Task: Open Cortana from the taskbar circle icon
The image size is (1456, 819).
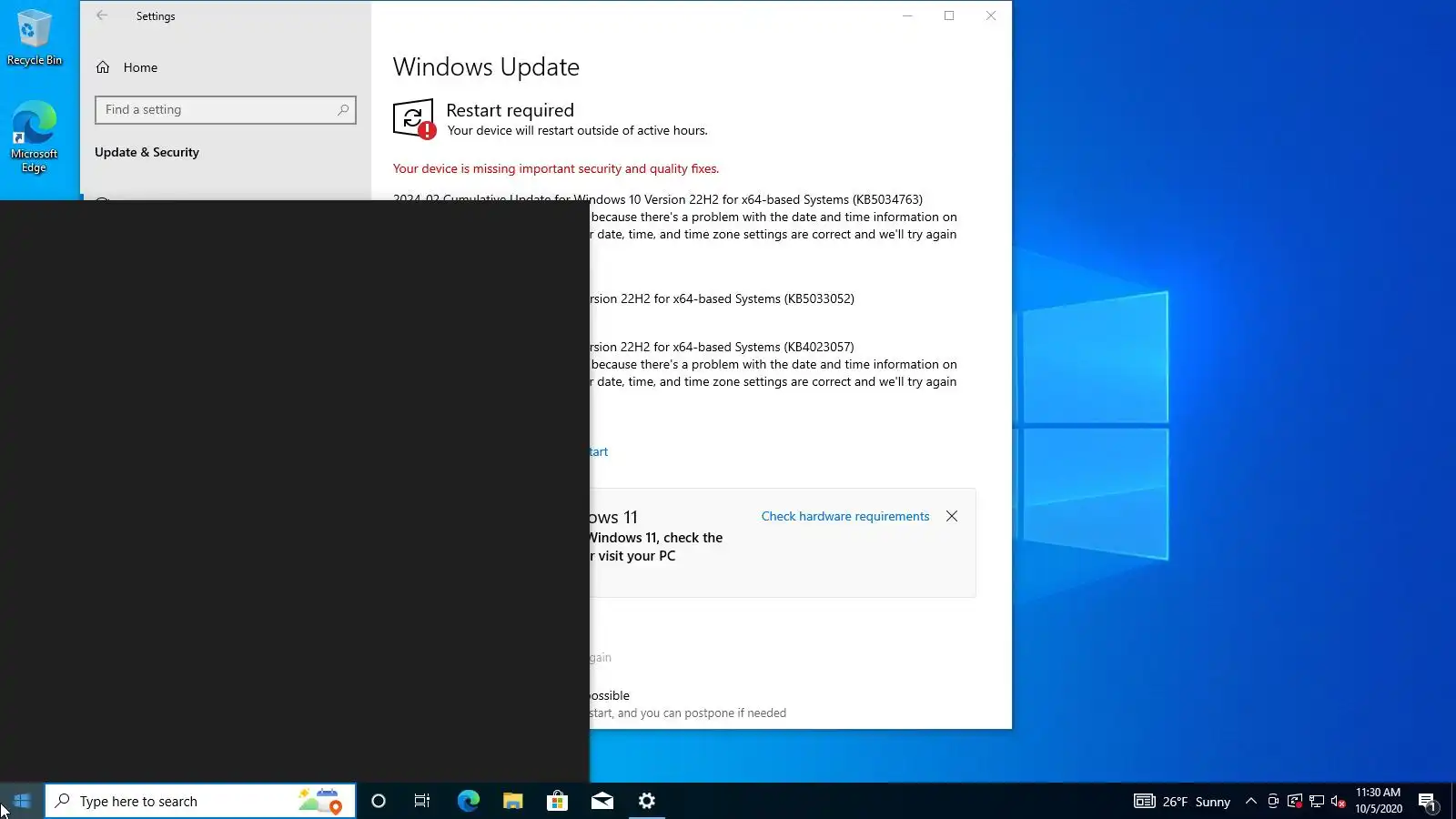Action: tap(379, 801)
